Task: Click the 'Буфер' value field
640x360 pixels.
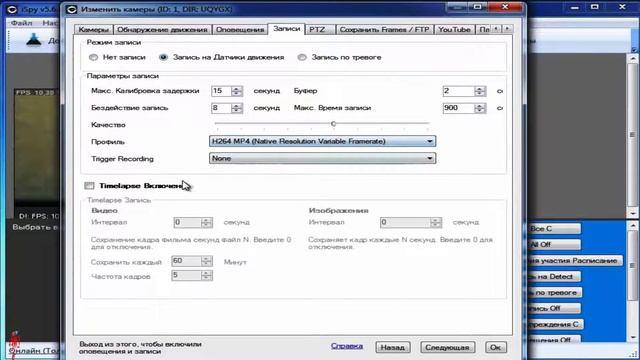Action: tap(459, 91)
